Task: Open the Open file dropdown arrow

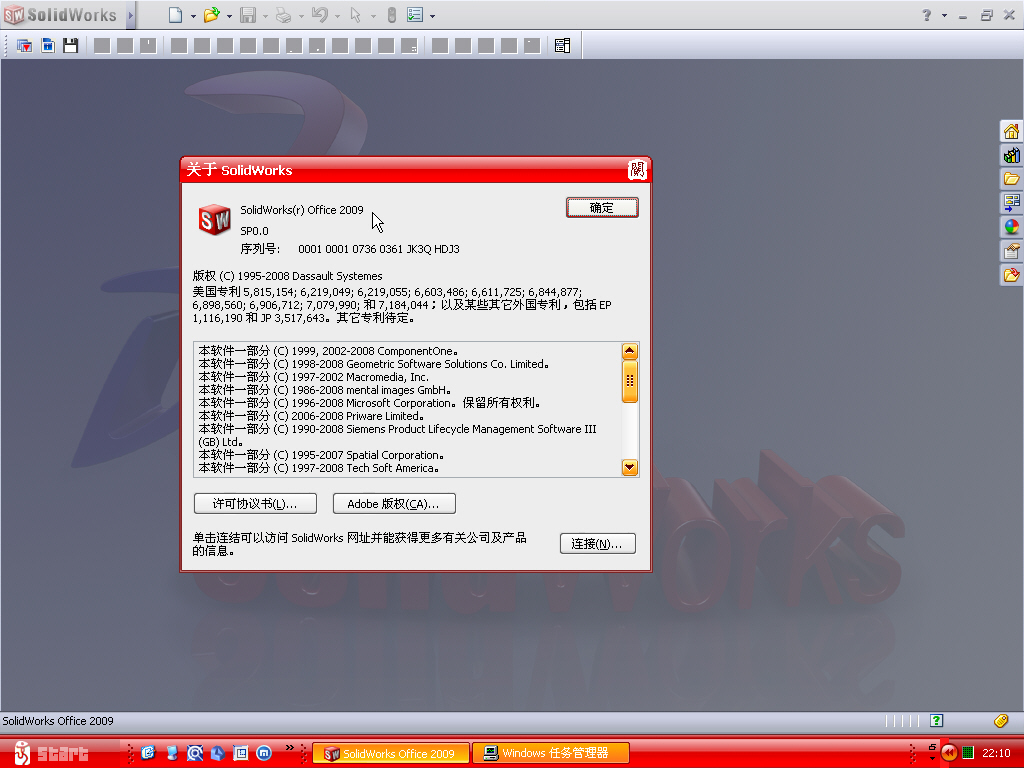Action: coord(229,16)
